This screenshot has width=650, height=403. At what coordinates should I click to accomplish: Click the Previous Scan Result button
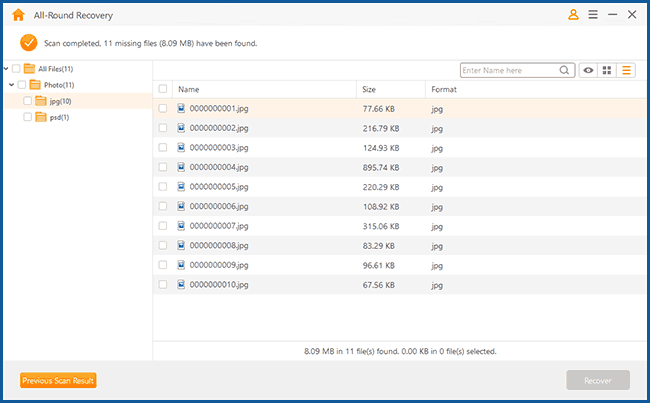58,380
